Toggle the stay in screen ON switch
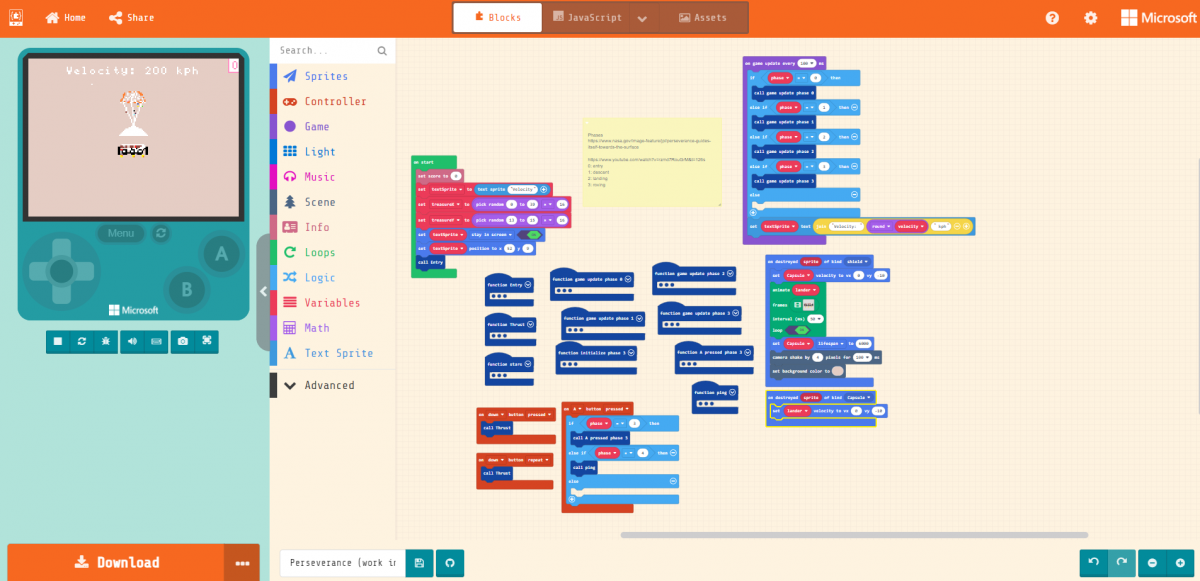1200x581 pixels. pyautogui.click(x=530, y=235)
